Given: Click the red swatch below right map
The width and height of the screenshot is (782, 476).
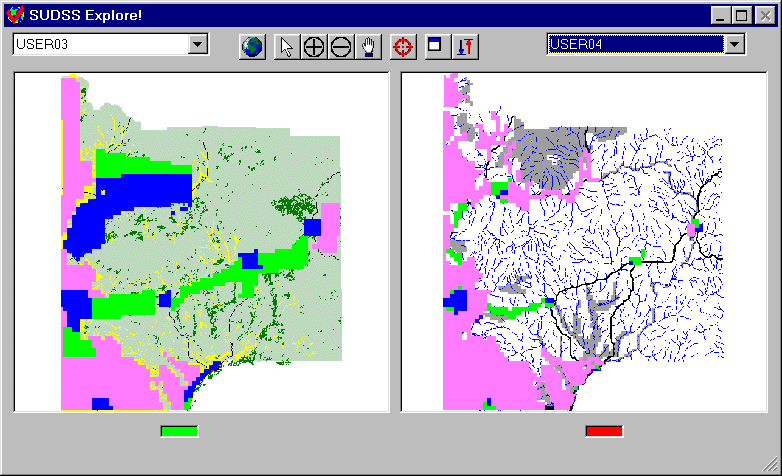Looking at the screenshot, I should (x=604, y=432).
